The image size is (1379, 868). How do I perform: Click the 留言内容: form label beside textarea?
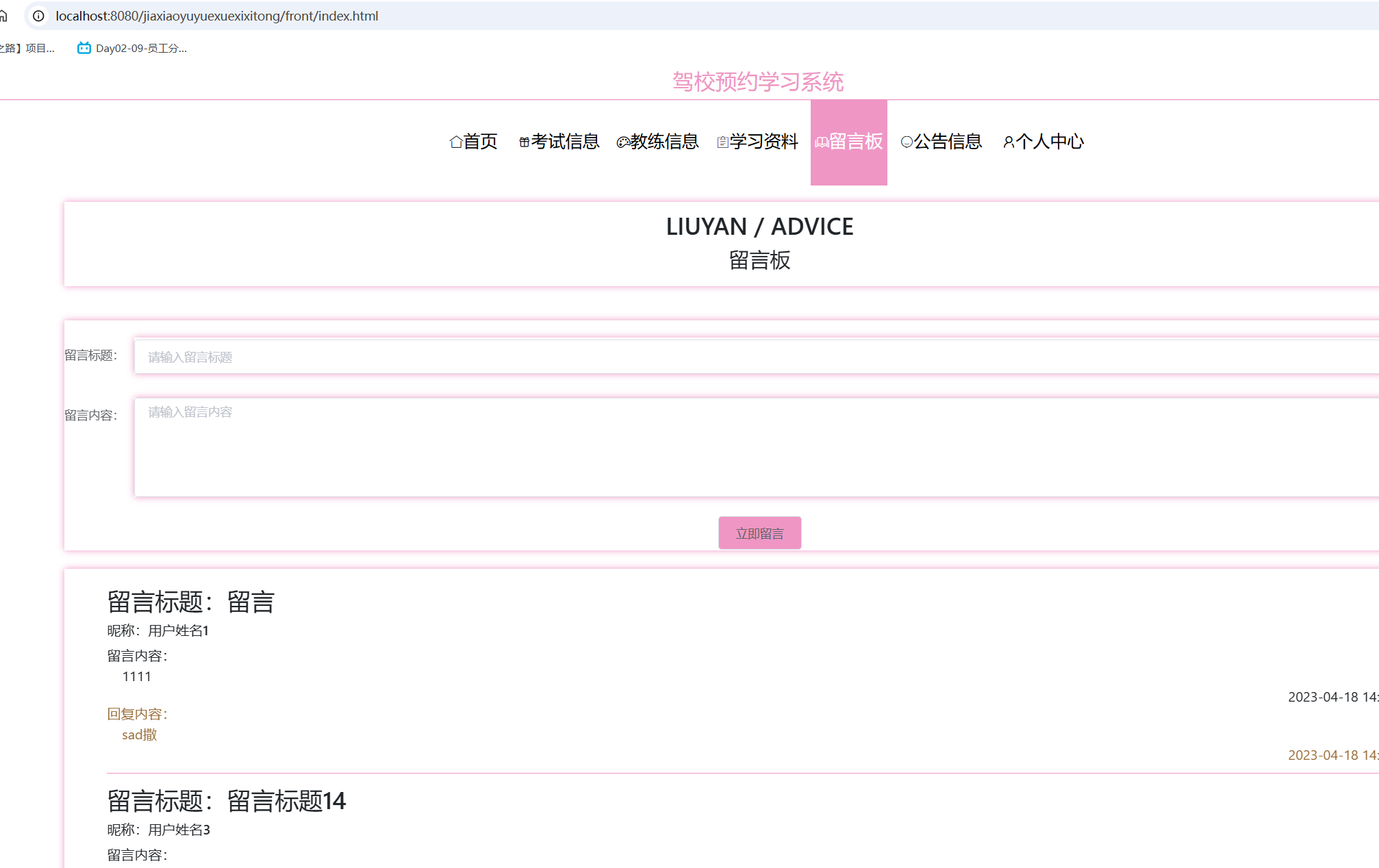[91, 416]
